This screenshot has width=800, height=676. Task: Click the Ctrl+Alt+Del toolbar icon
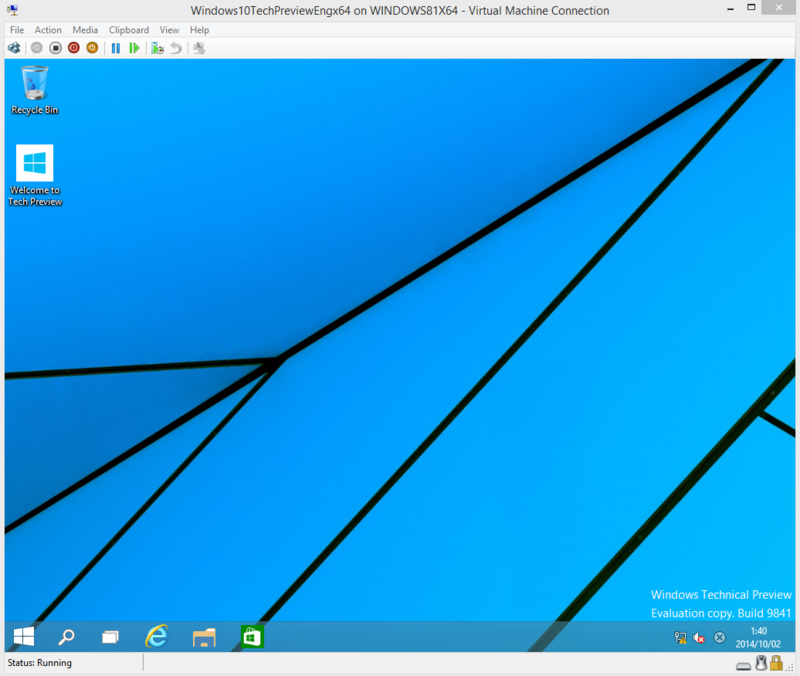click(14, 48)
